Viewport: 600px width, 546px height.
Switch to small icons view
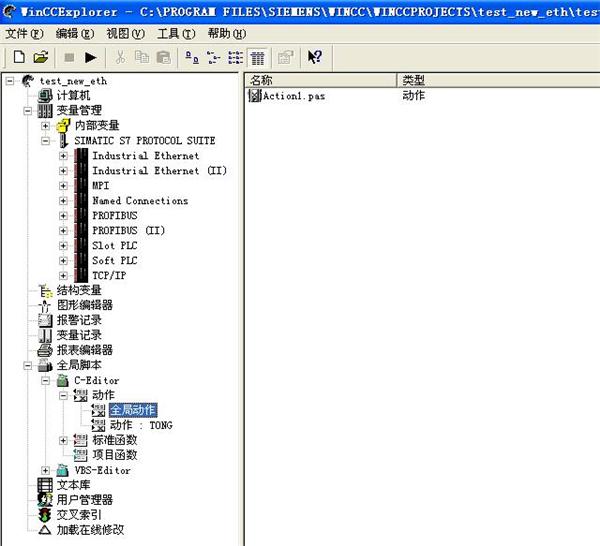[214, 57]
